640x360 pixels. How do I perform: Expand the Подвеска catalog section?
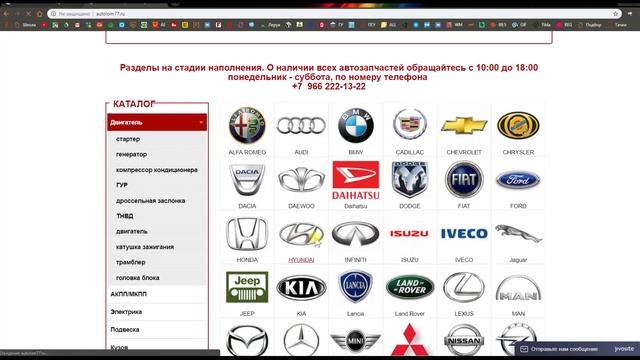tap(157, 329)
